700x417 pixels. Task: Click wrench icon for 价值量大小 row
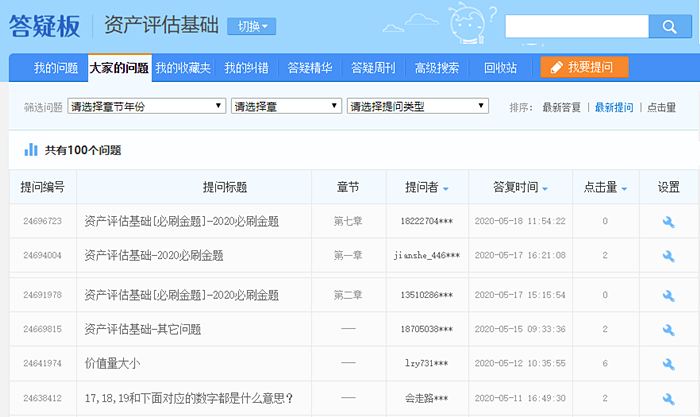[x=669, y=364]
